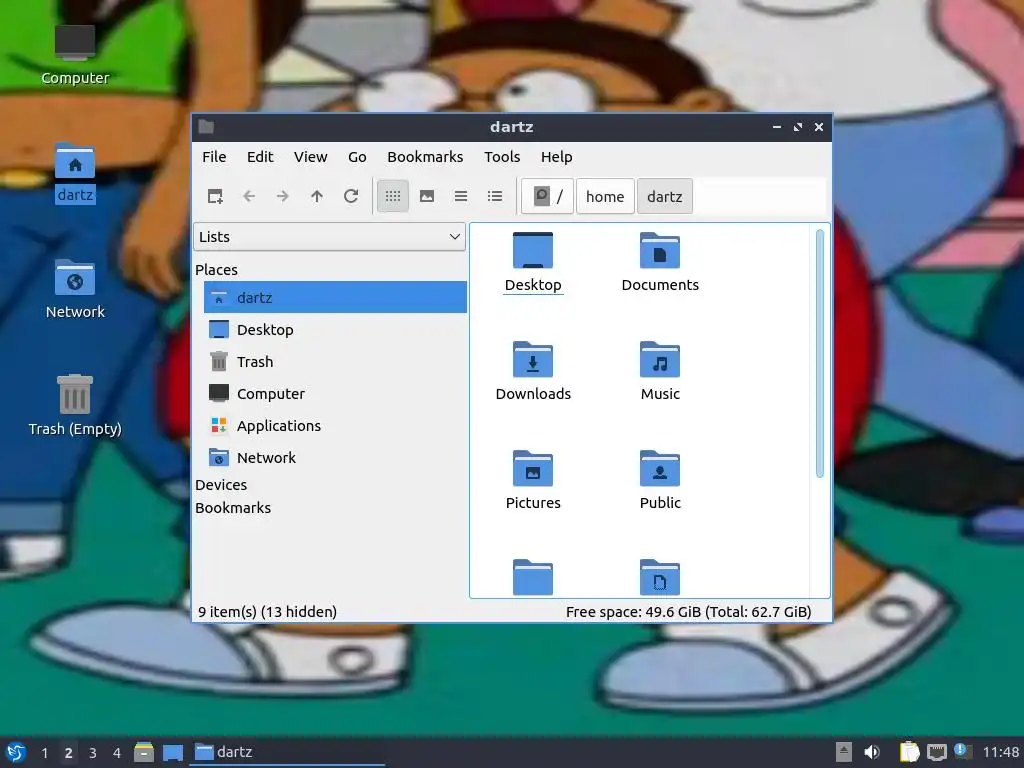Select Trash in the Places sidebar
This screenshot has height=768, width=1024.
(x=335, y=361)
